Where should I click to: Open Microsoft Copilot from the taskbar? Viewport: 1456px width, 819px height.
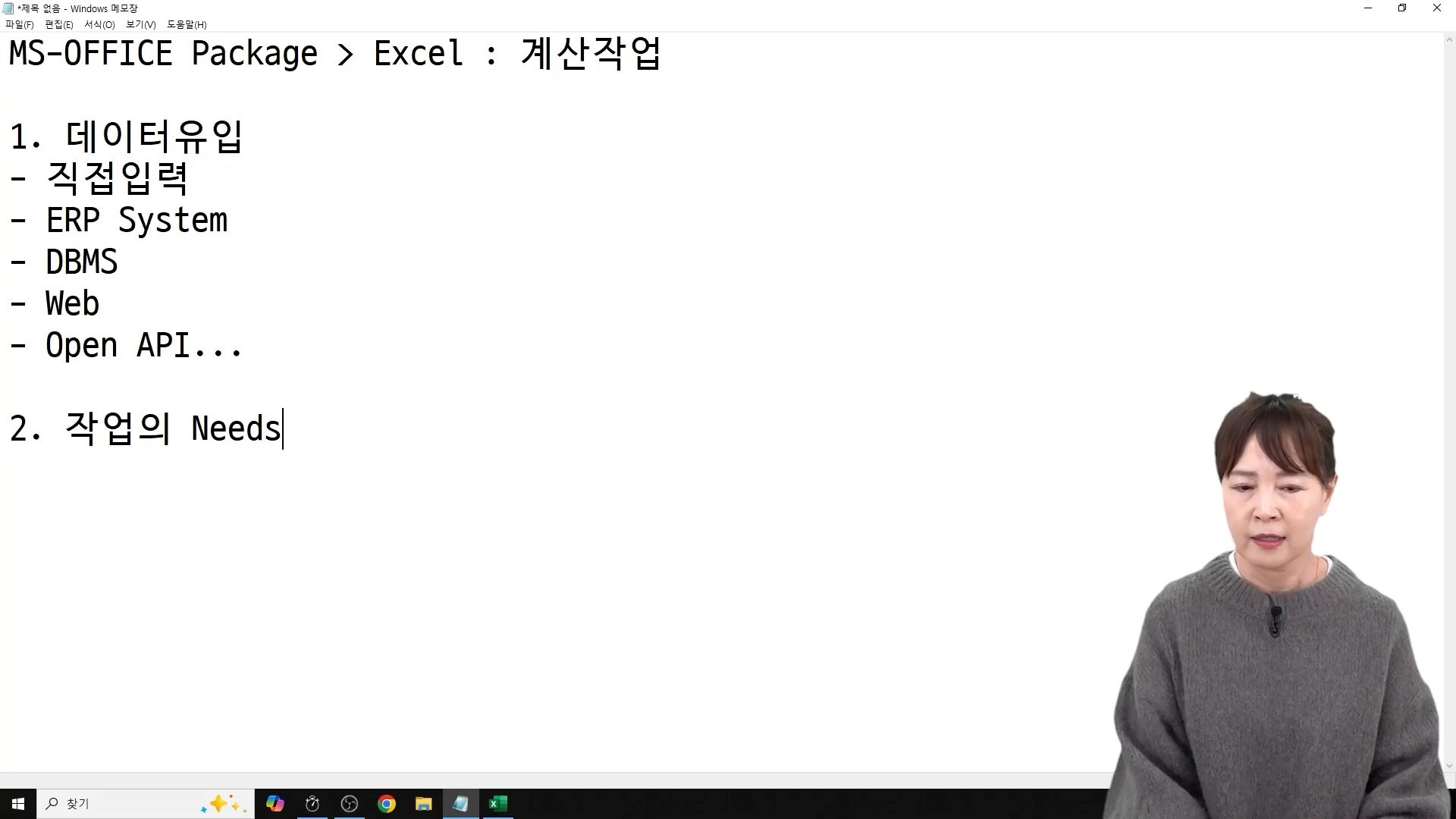275,803
